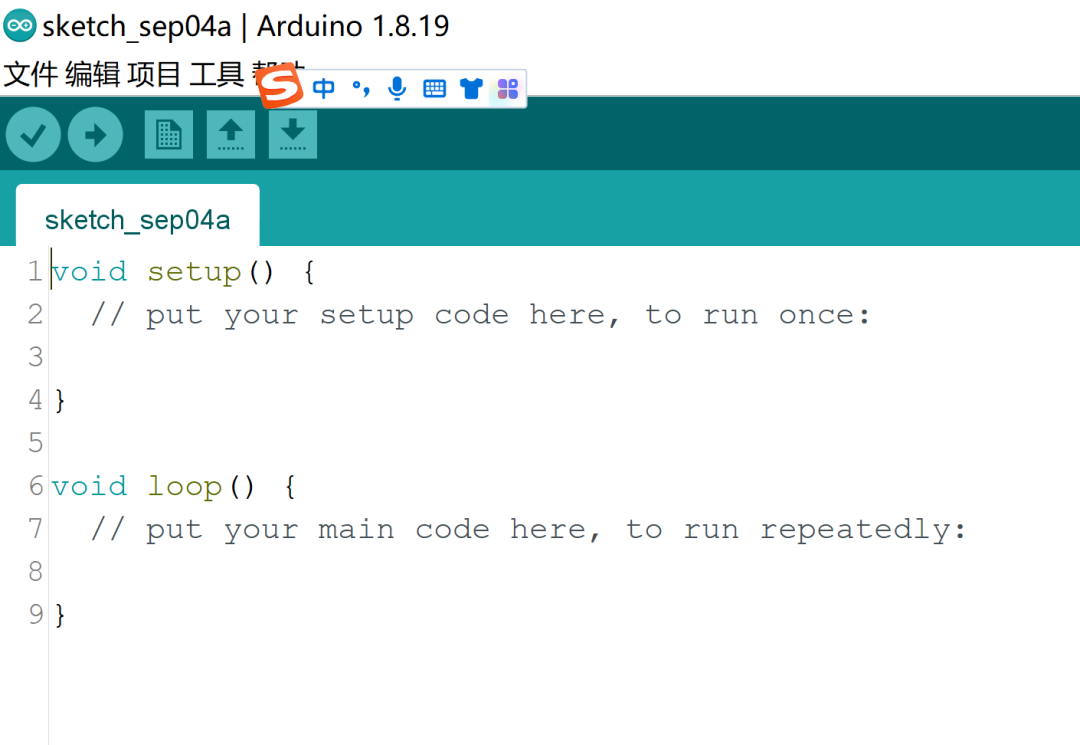Open the Sogou toolbox grid icon
The width and height of the screenshot is (1080, 745).
pos(508,88)
